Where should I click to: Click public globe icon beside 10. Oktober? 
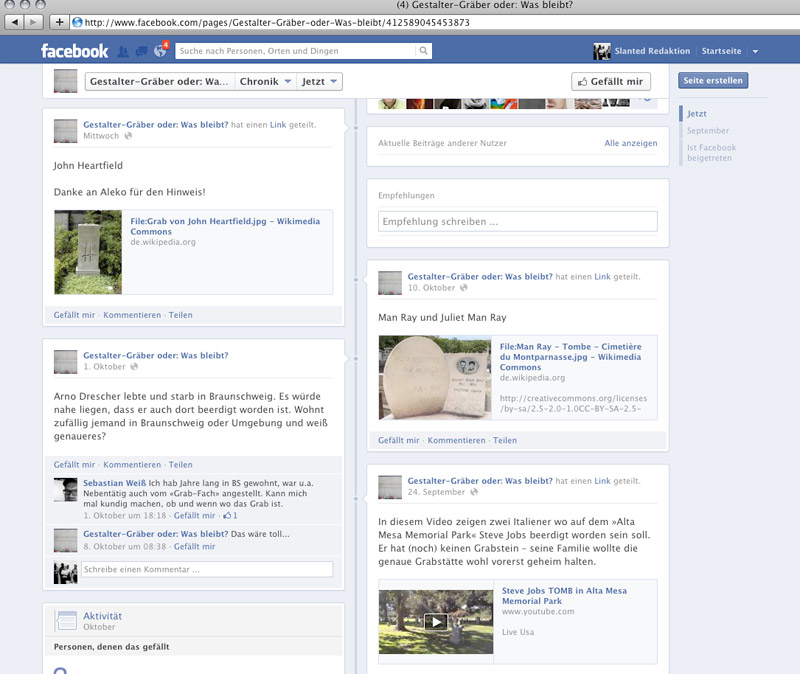(463, 288)
